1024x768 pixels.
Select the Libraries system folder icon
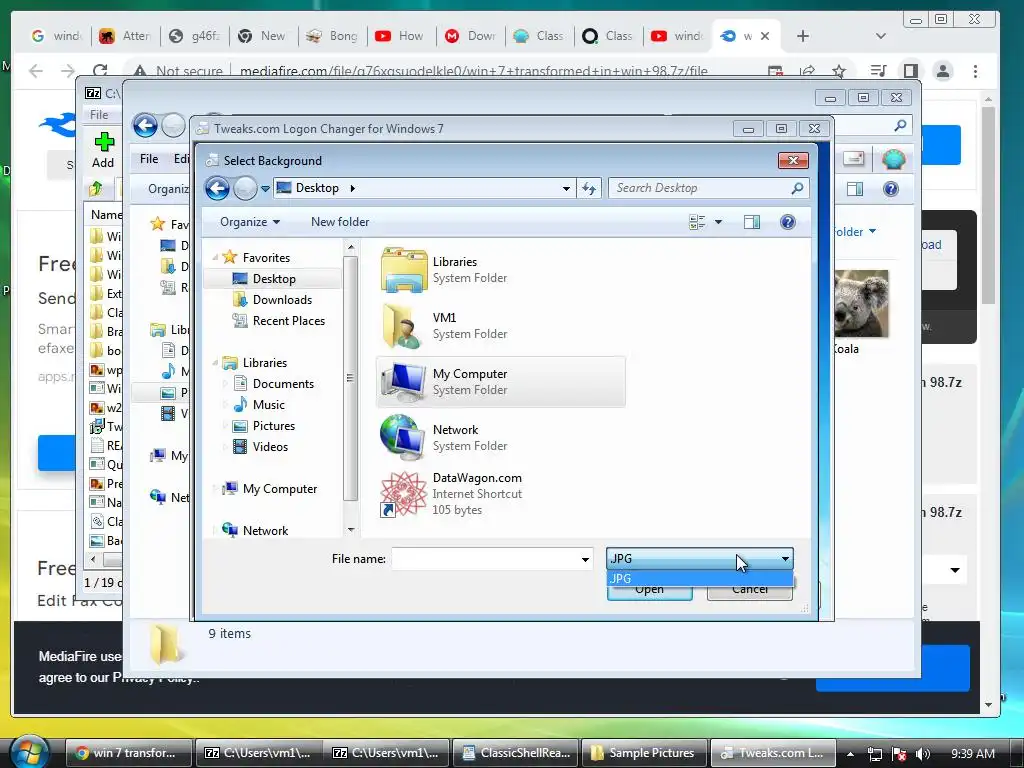(x=404, y=270)
